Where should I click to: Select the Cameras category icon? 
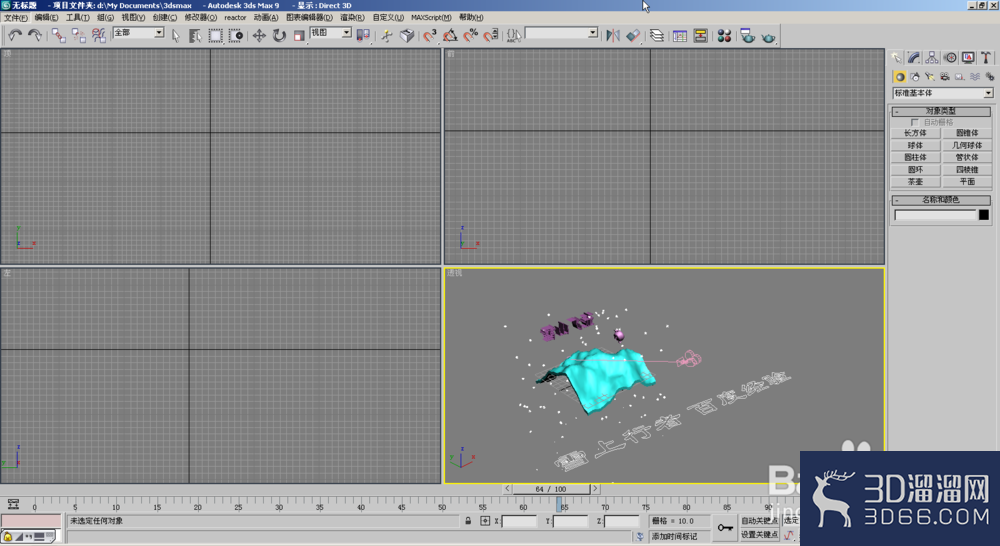click(945, 77)
